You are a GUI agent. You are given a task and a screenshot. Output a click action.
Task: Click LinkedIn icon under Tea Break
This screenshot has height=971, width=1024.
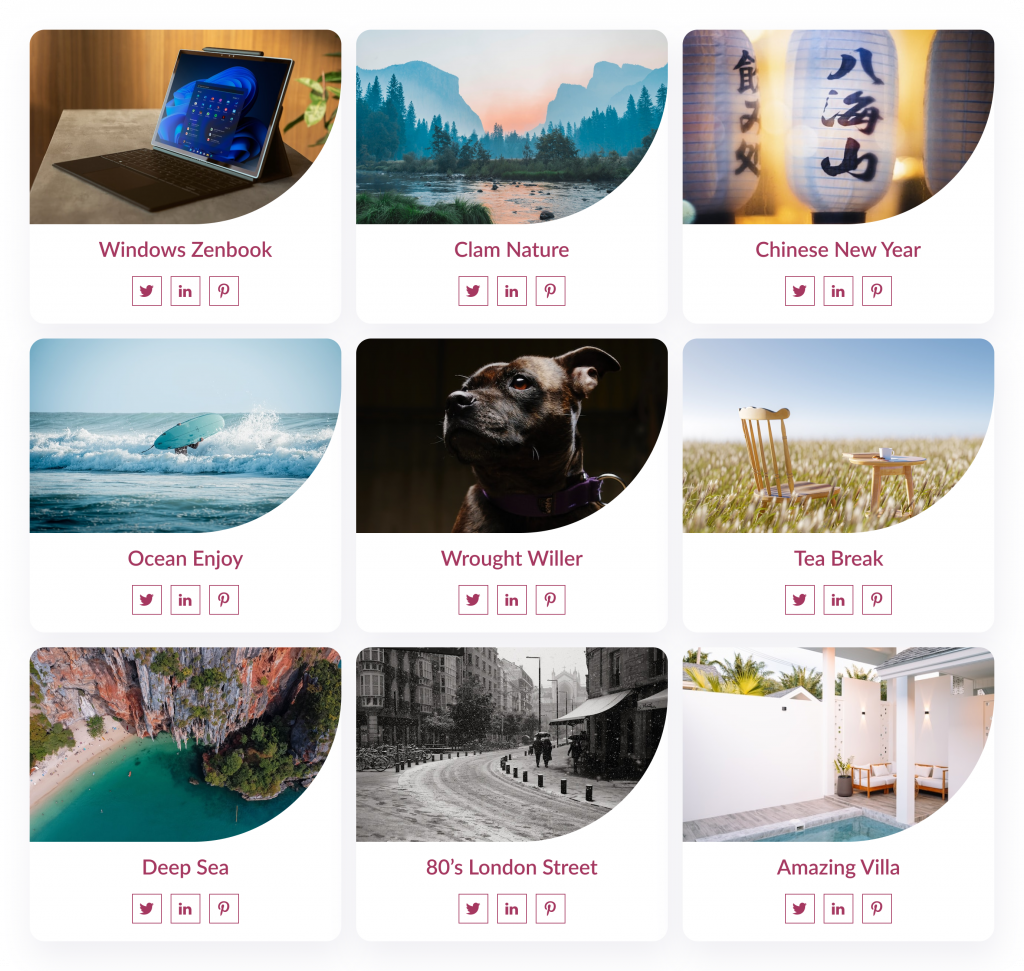(838, 600)
